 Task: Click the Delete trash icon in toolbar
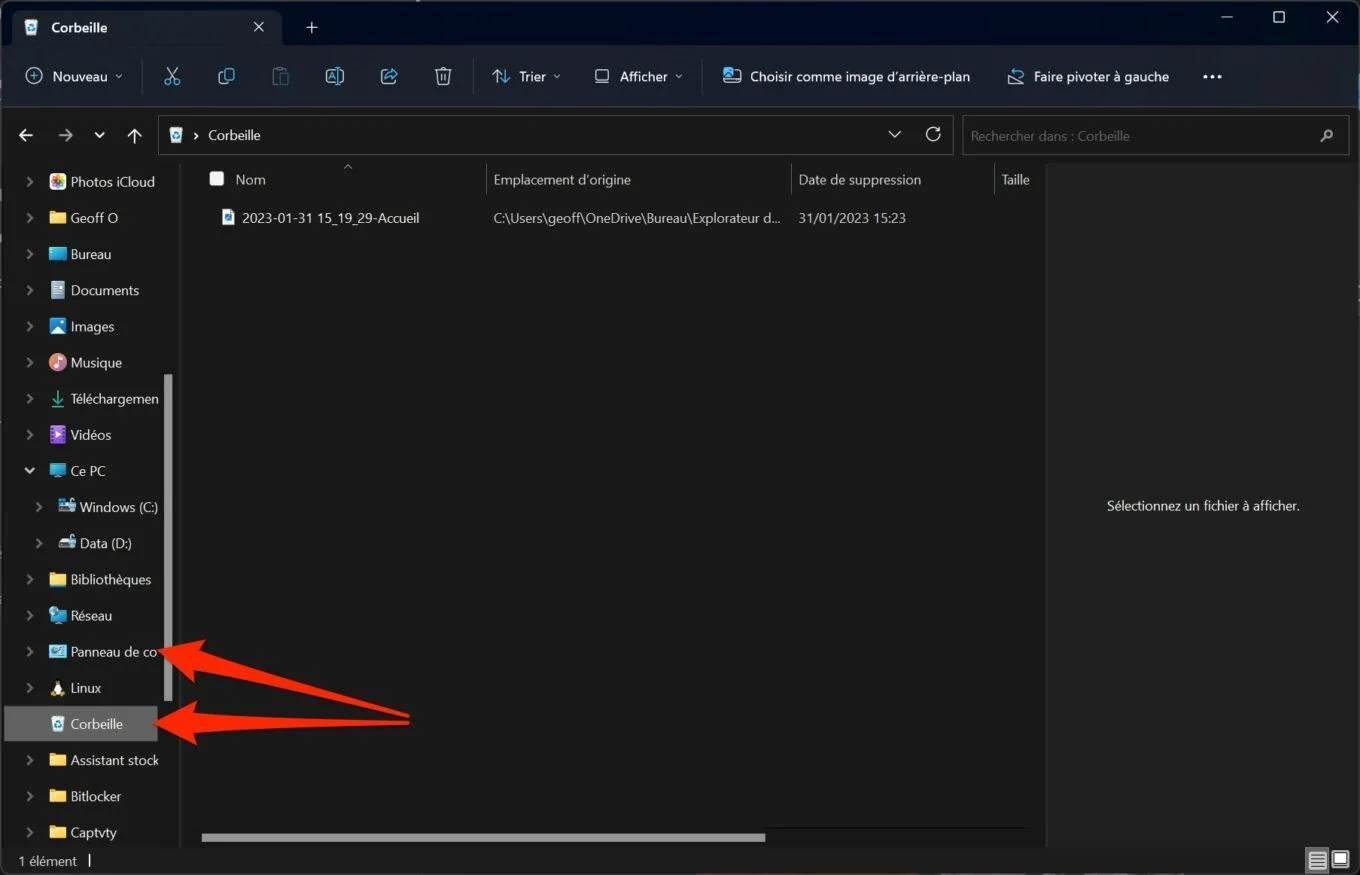click(x=443, y=76)
